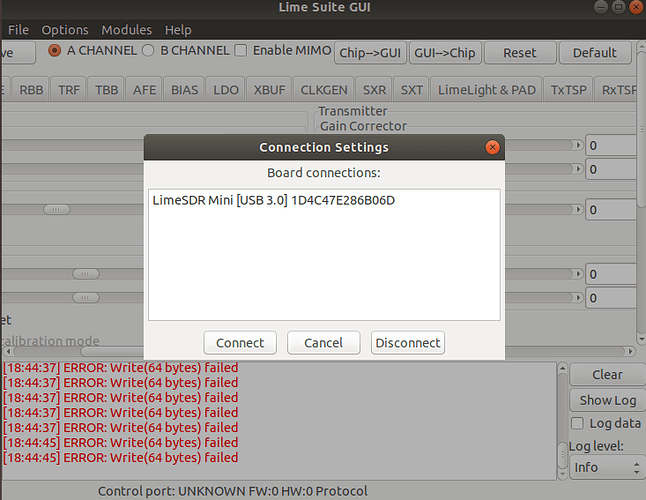Switch to the CLKGEN tab

coord(323,89)
